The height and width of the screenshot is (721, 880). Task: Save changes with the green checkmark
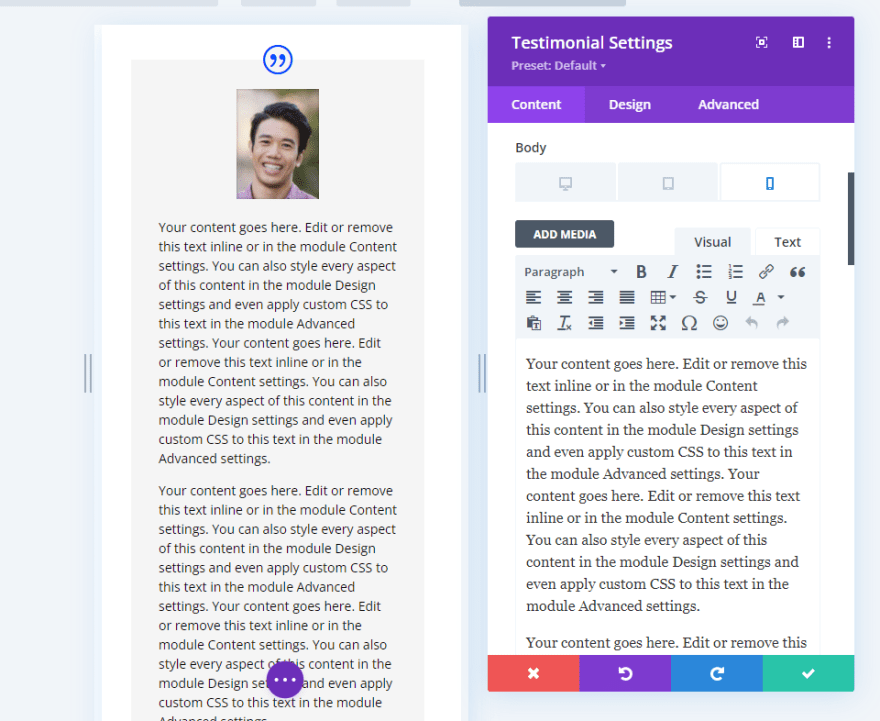pyautogui.click(x=808, y=673)
